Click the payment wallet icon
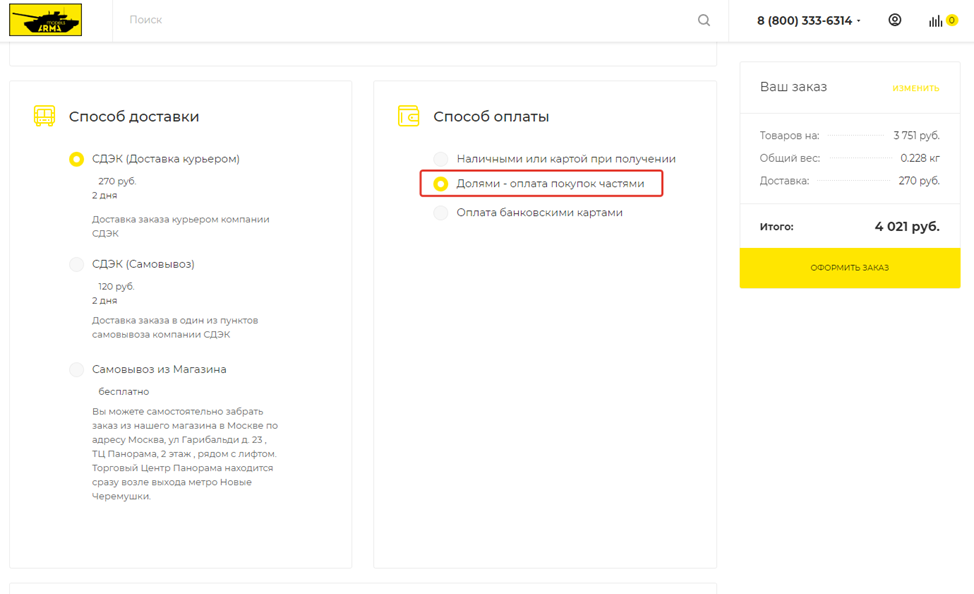The width and height of the screenshot is (974, 594). click(x=408, y=116)
